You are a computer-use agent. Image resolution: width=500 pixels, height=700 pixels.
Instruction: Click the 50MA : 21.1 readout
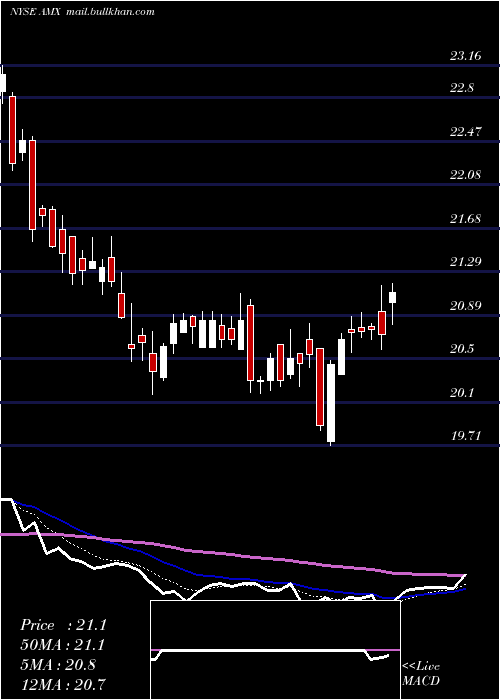pyautogui.click(x=63, y=645)
